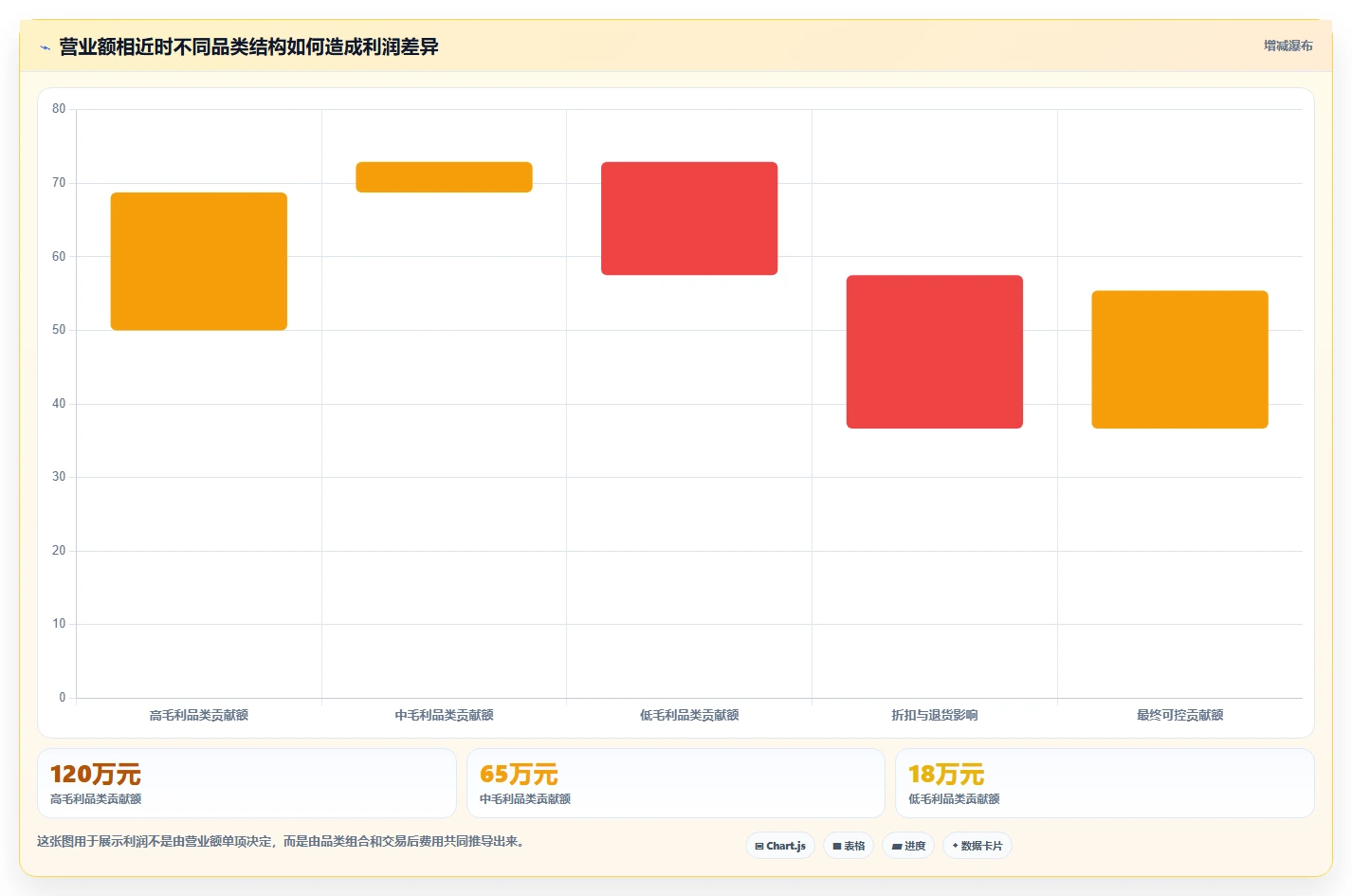Click the 高毛利品类贡献额 x-axis label
The width and height of the screenshot is (1352, 896).
click(x=199, y=715)
